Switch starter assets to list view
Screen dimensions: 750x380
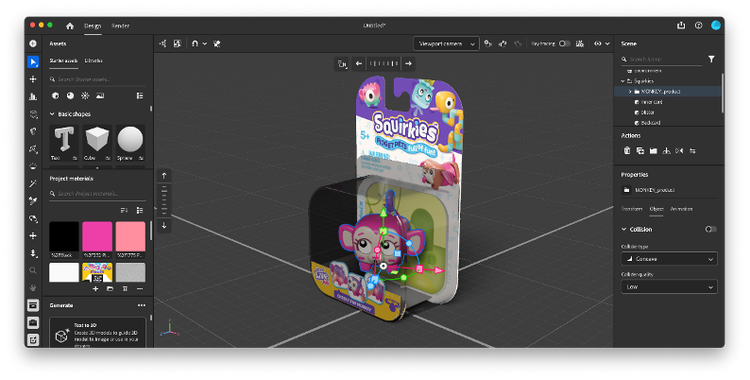point(140,96)
